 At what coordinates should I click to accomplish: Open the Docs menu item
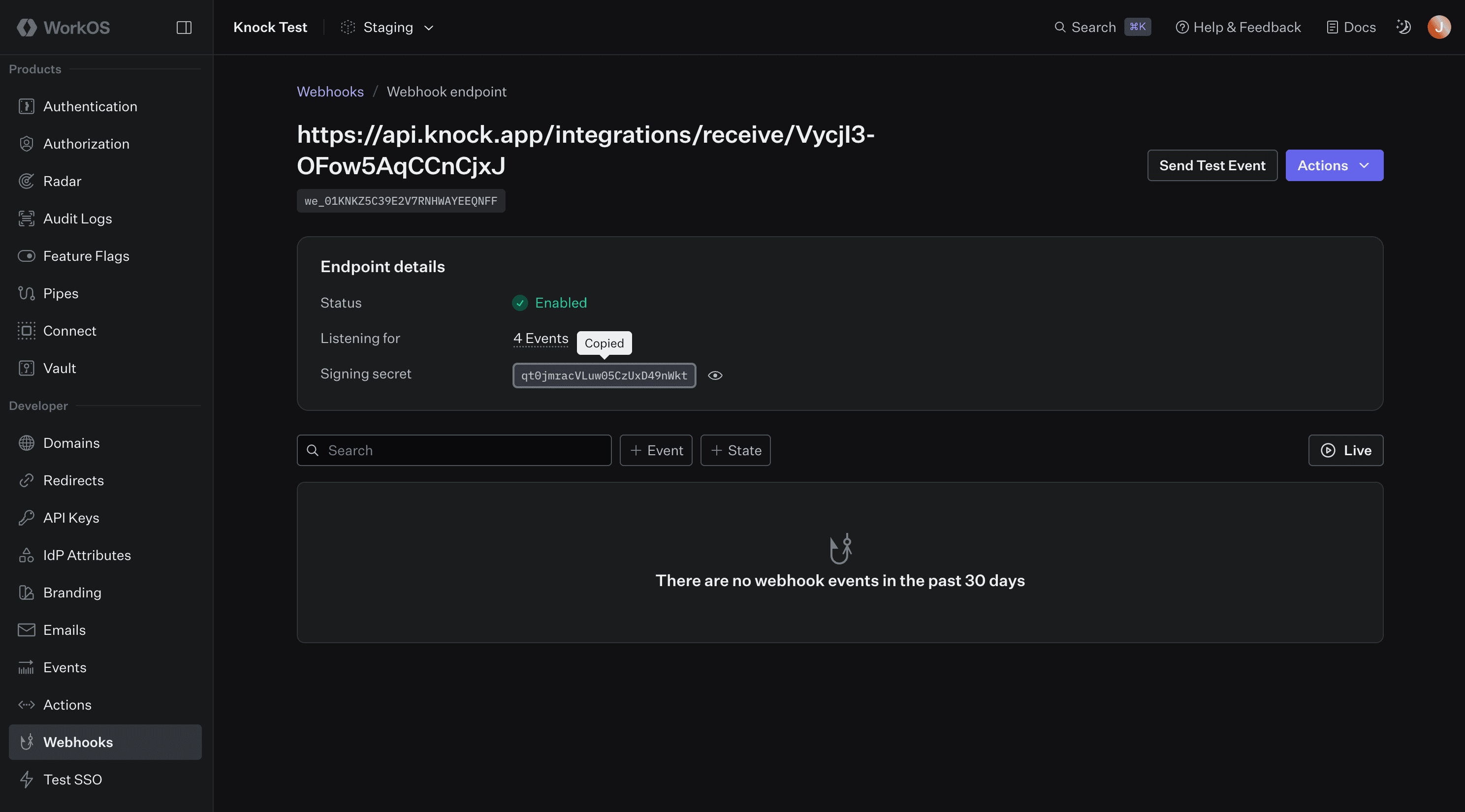[x=1351, y=27]
